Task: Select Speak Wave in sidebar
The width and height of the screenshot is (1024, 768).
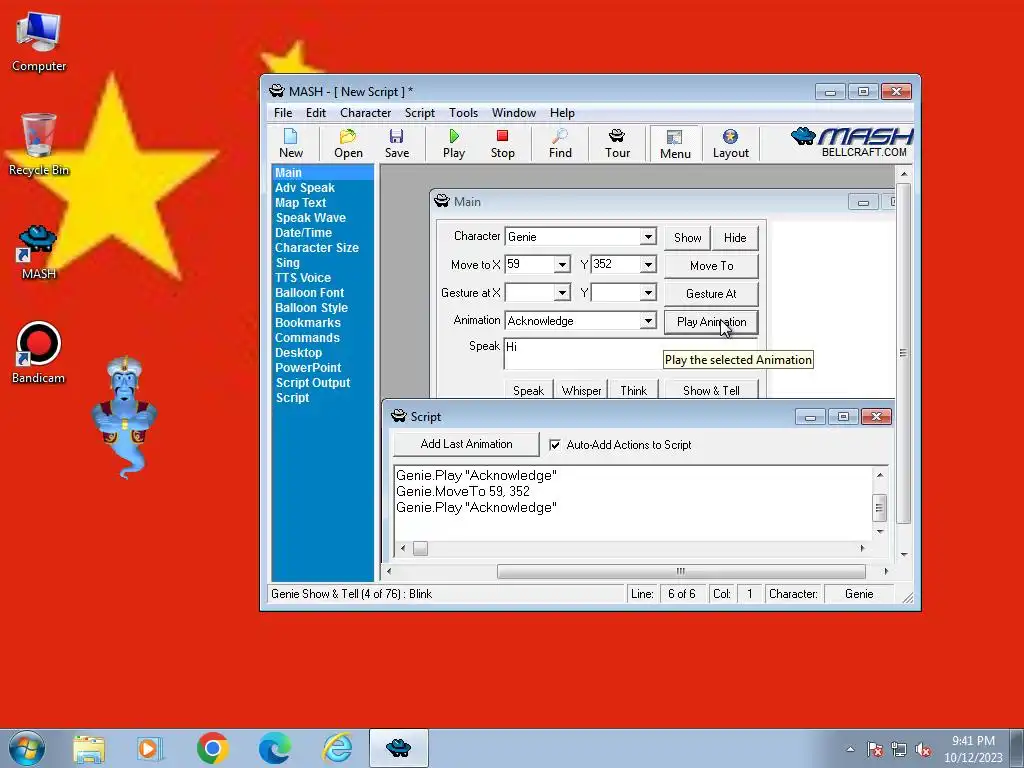Action: coord(310,217)
